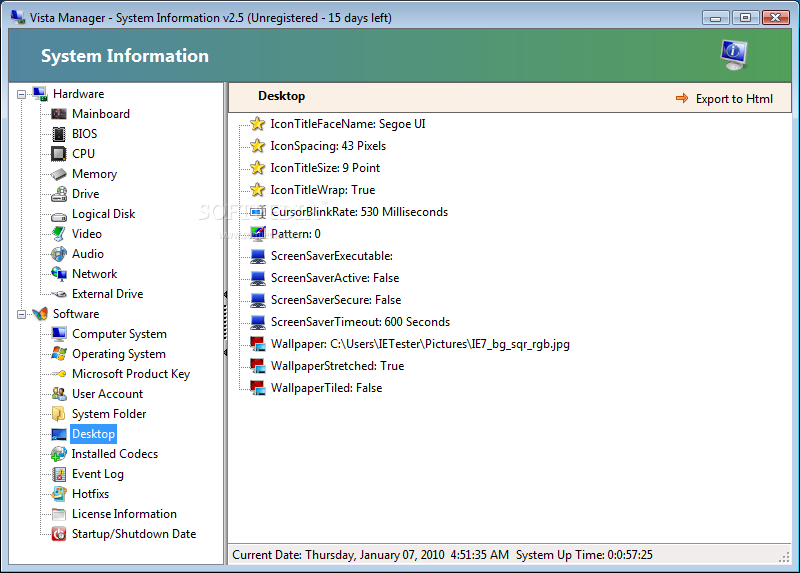Click the Installed Codecs icon

click(x=59, y=454)
